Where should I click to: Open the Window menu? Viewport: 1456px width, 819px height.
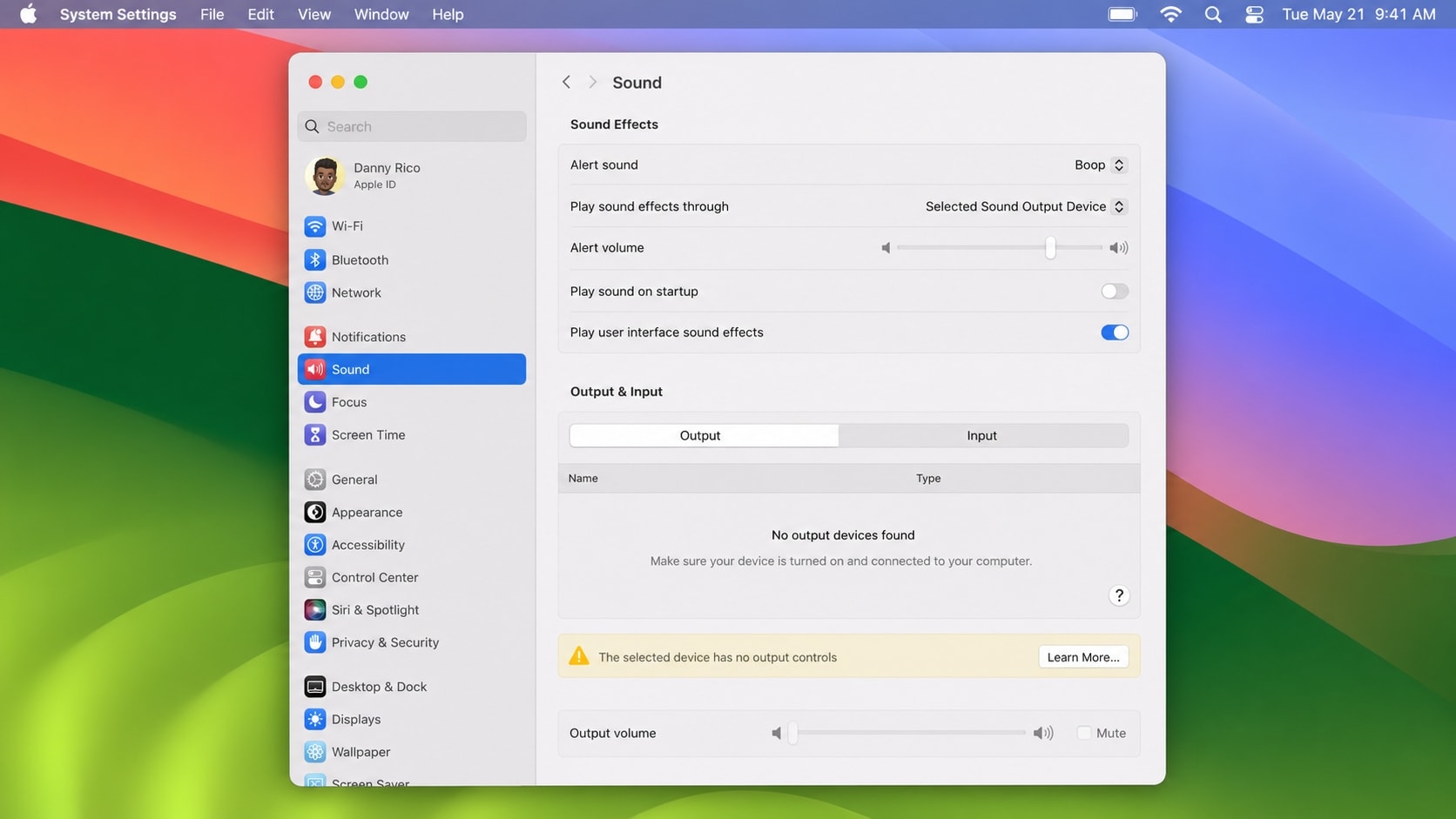tap(381, 15)
